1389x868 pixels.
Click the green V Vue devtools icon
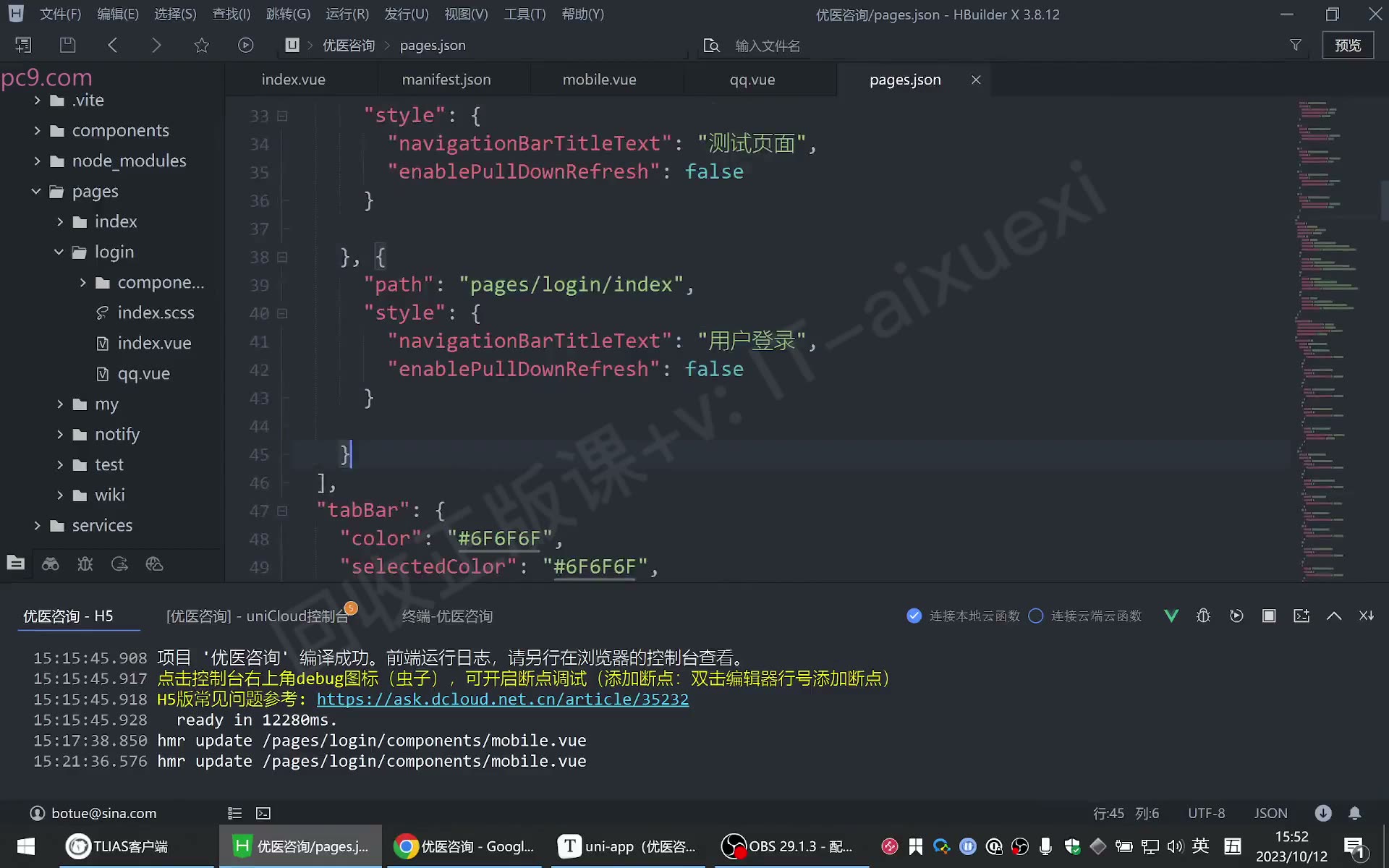pos(1171,616)
